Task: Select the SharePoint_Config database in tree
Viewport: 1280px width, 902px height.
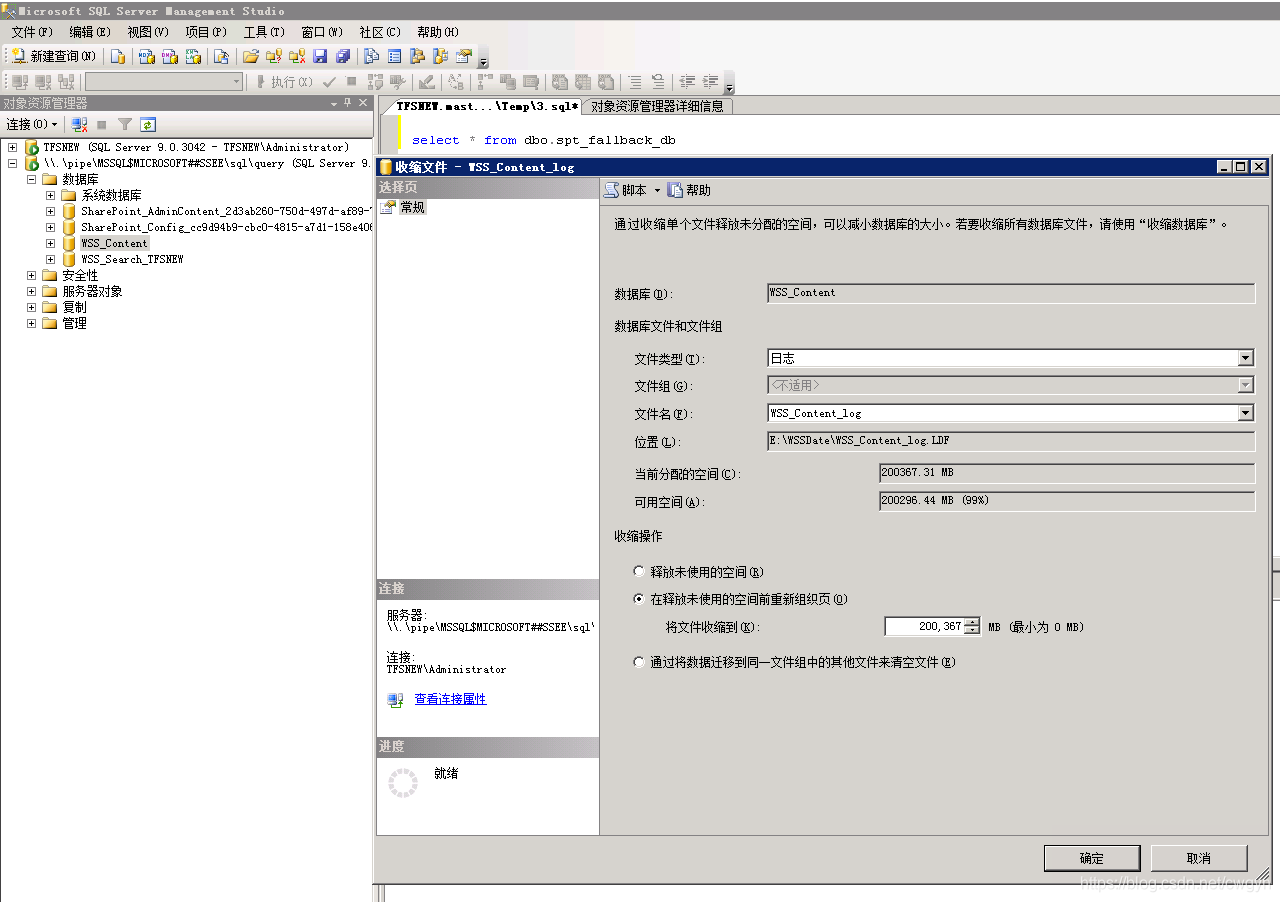Action: [226, 227]
